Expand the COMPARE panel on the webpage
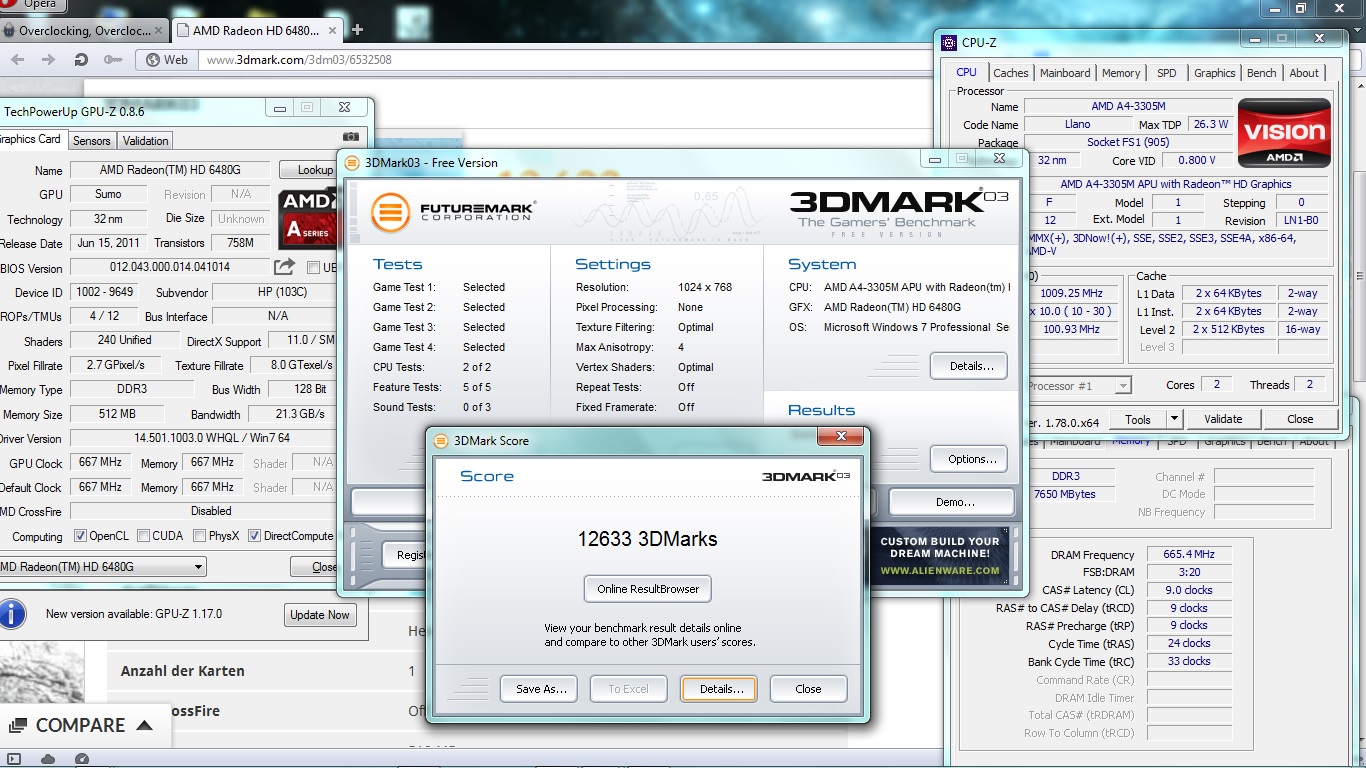Image resolution: width=1366 pixels, height=768 pixels. [81, 725]
